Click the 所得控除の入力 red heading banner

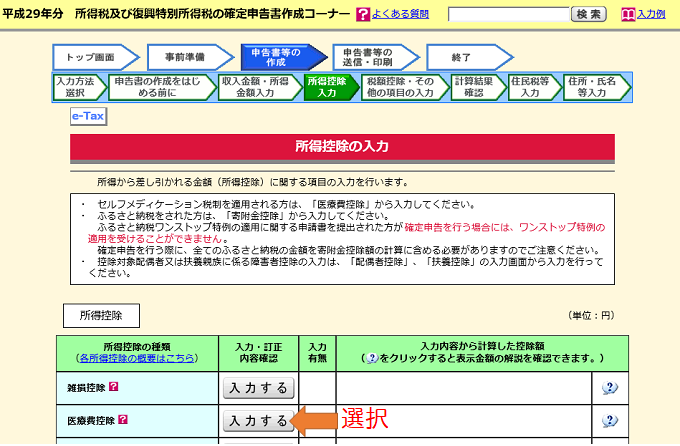[342, 147]
